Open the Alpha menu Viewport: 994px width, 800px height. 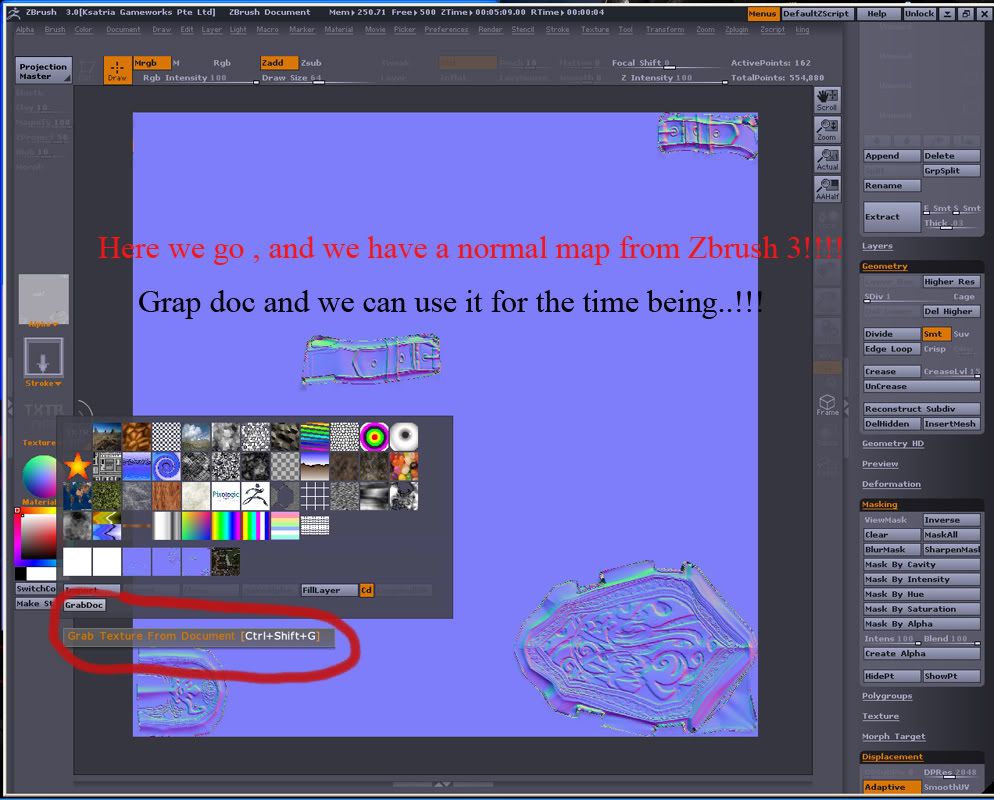(x=25, y=30)
